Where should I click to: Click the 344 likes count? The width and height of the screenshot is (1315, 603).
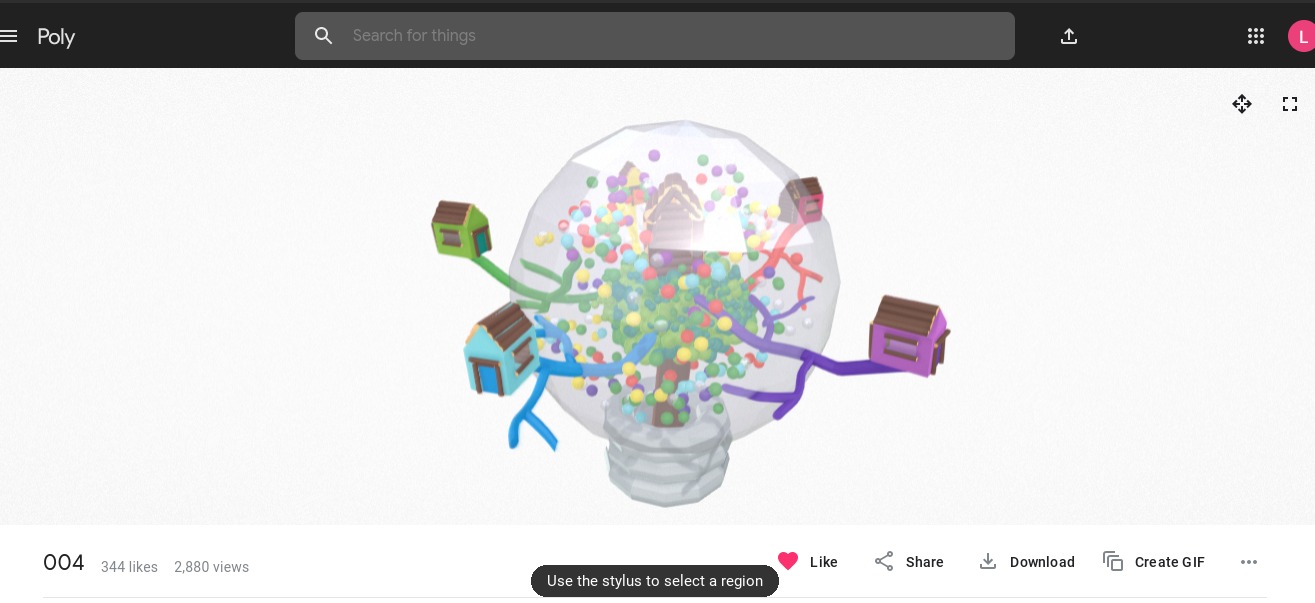point(129,567)
